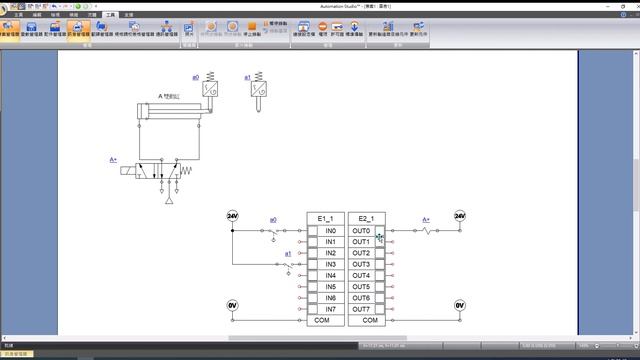
Task: Select the E1_1 input module header
Action: click(x=325, y=219)
